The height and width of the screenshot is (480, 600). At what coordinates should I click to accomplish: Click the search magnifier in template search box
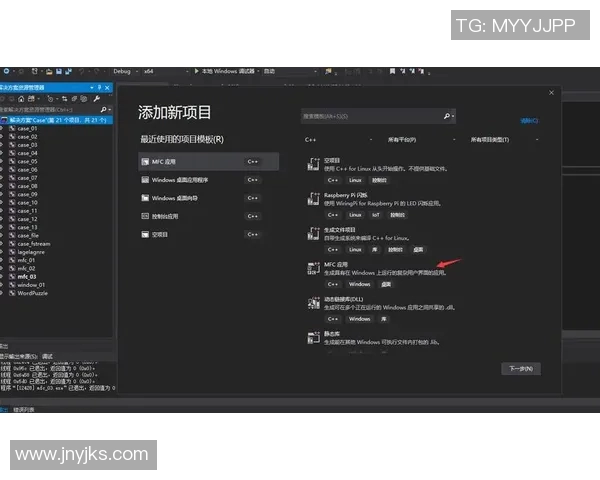click(x=447, y=116)
